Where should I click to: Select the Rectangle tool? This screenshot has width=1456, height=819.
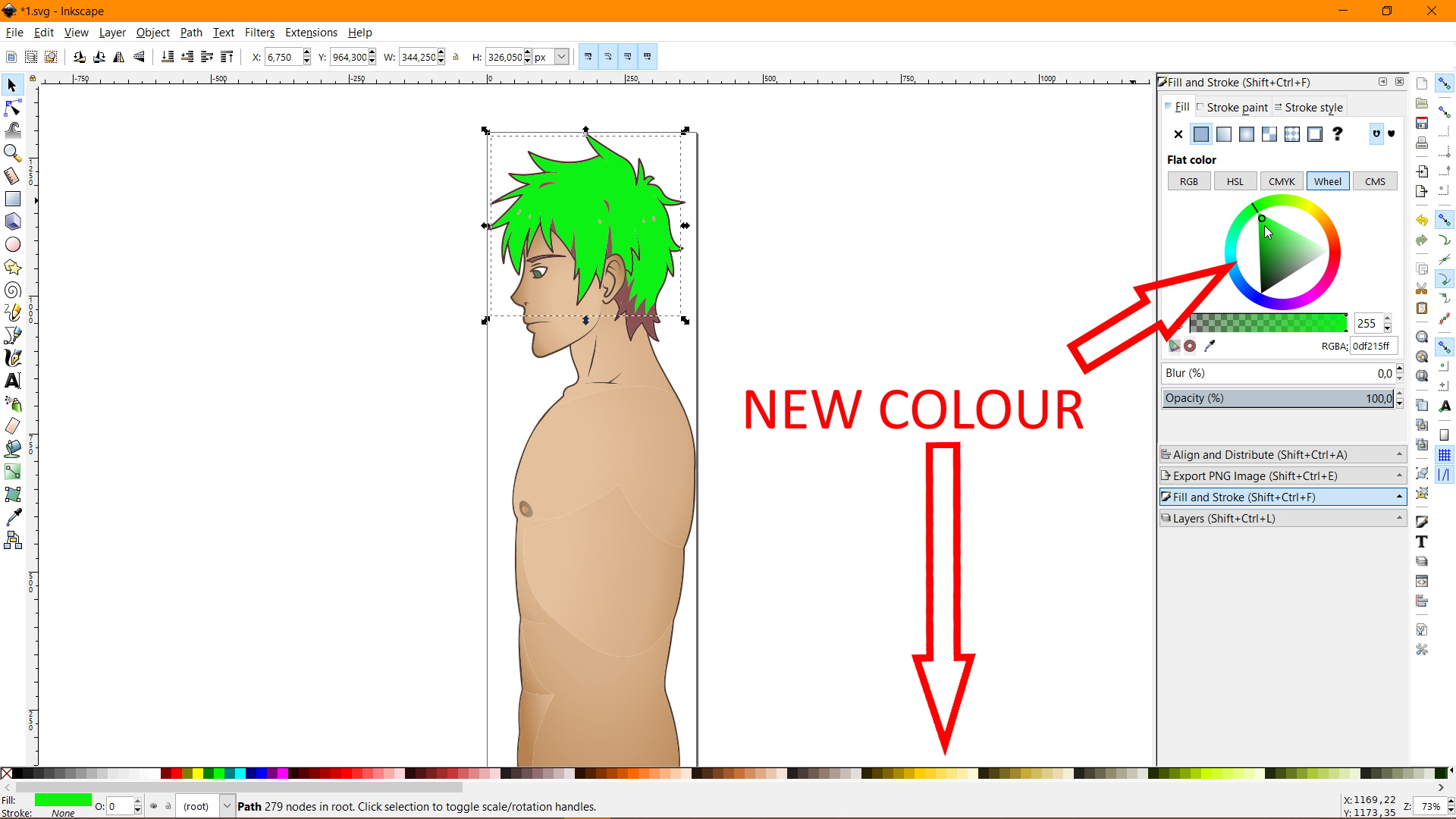coord(13,199)
